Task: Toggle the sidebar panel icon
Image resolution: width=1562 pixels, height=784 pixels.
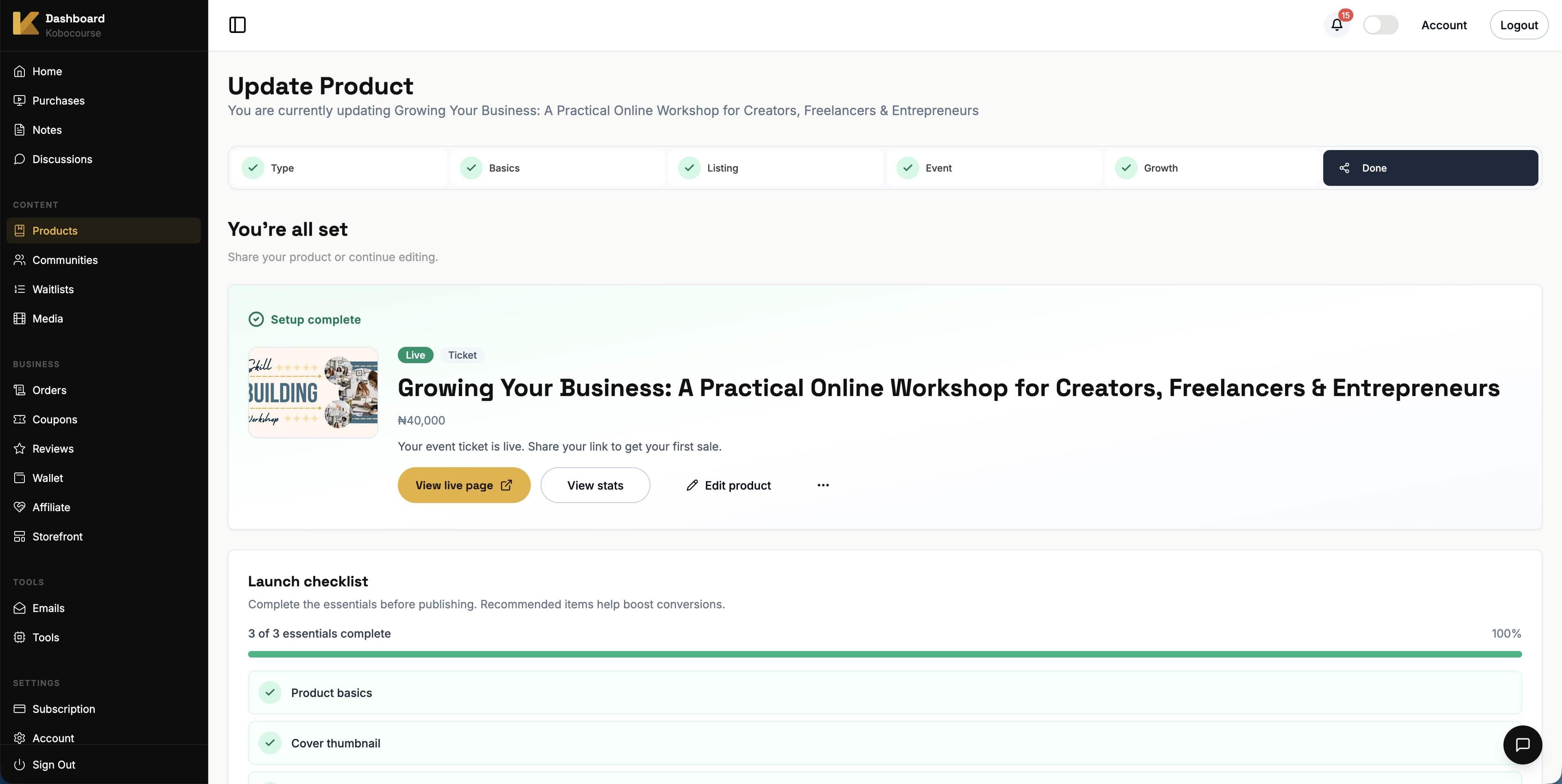Action: click(237, 25)
